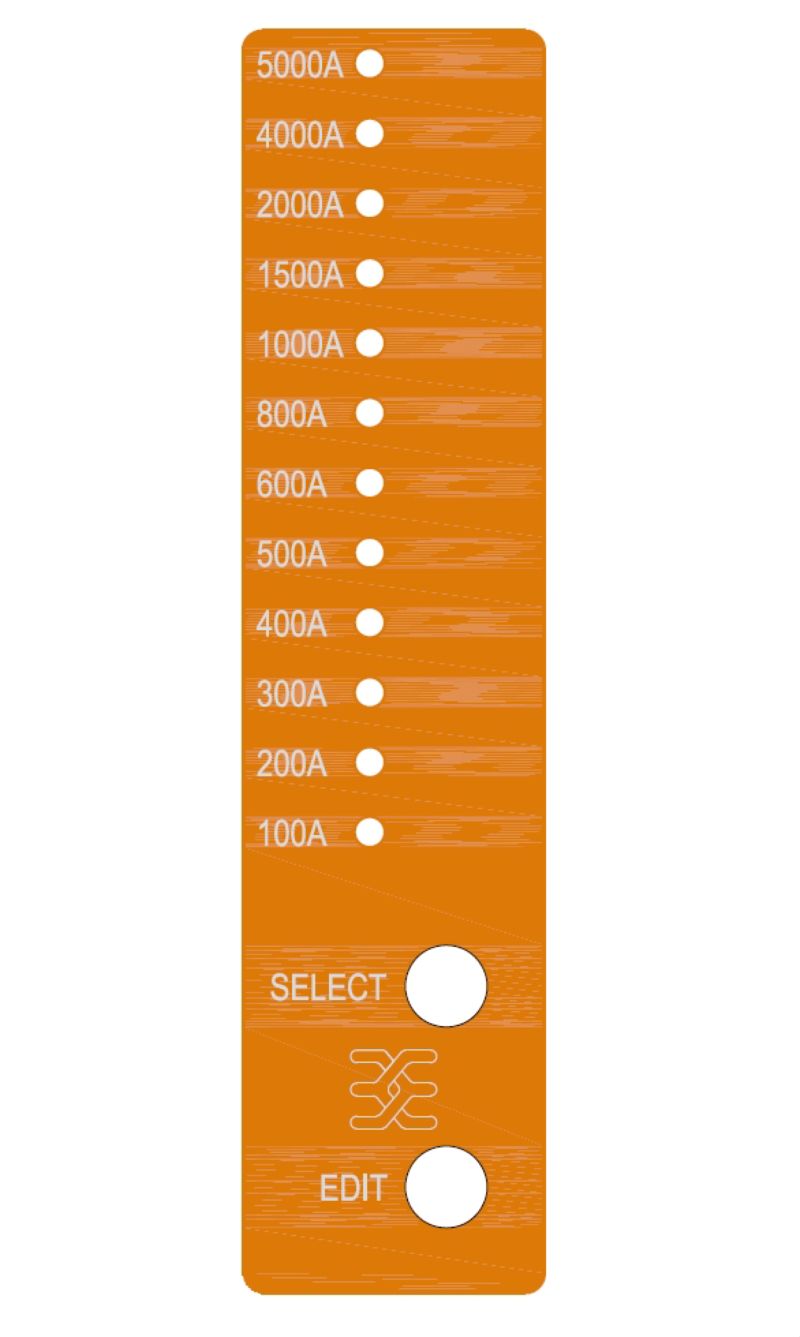Click the 600A indicator dot
This screenshot has width=800, height=1337.
point(370,483)
